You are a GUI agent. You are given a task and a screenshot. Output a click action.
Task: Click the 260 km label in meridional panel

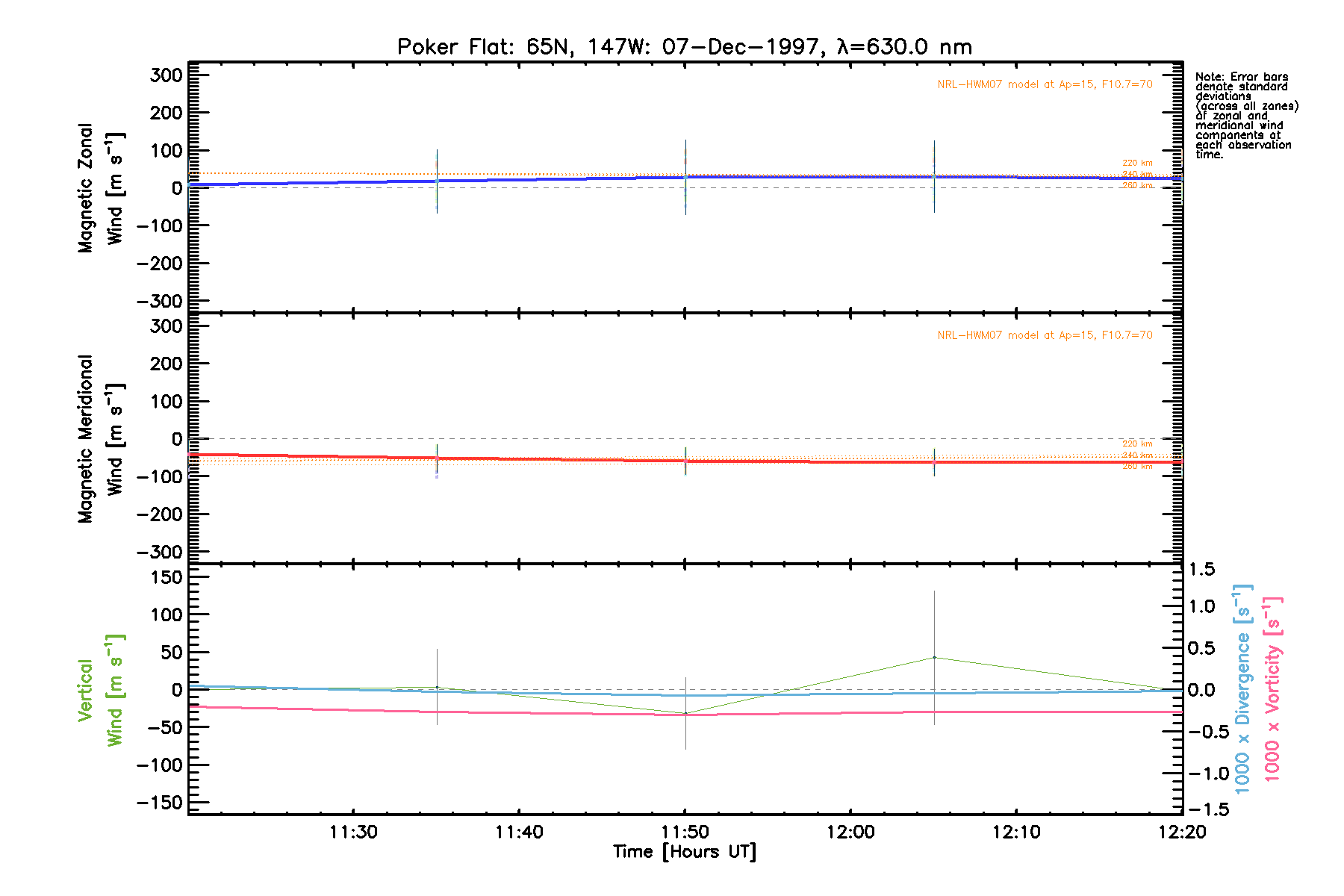[x=1137, y=467]
